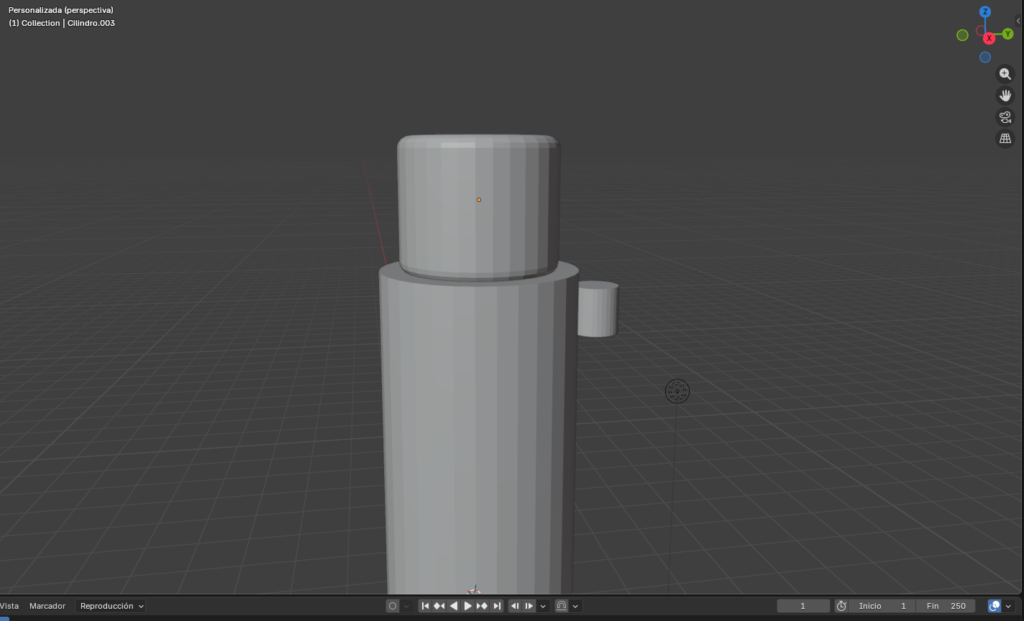The image size is (1024, 621).
Task: Switch projection using the grid perspective icon
Action: (1005, 137)
